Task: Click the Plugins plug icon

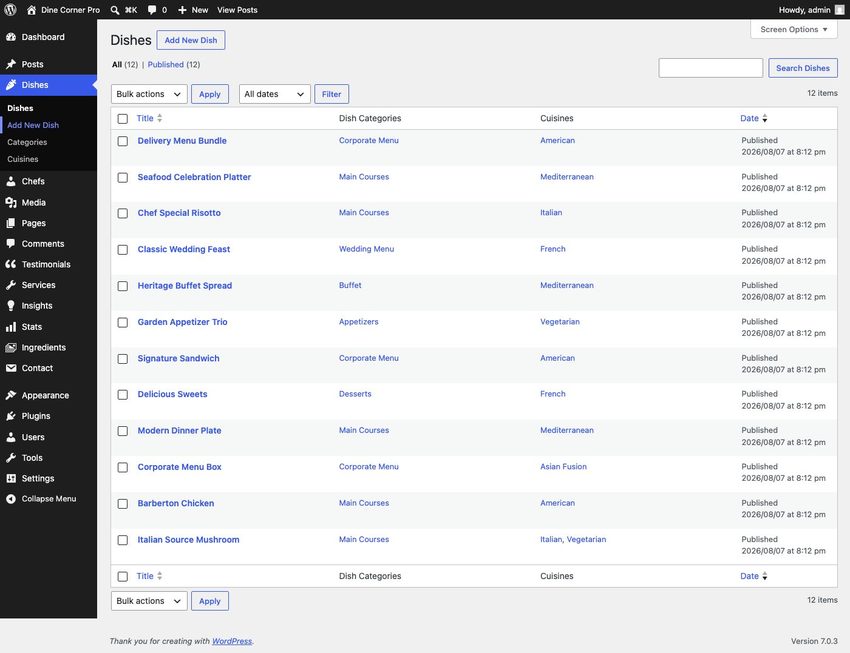Action: pyautogui.click(x=11, y=416)
